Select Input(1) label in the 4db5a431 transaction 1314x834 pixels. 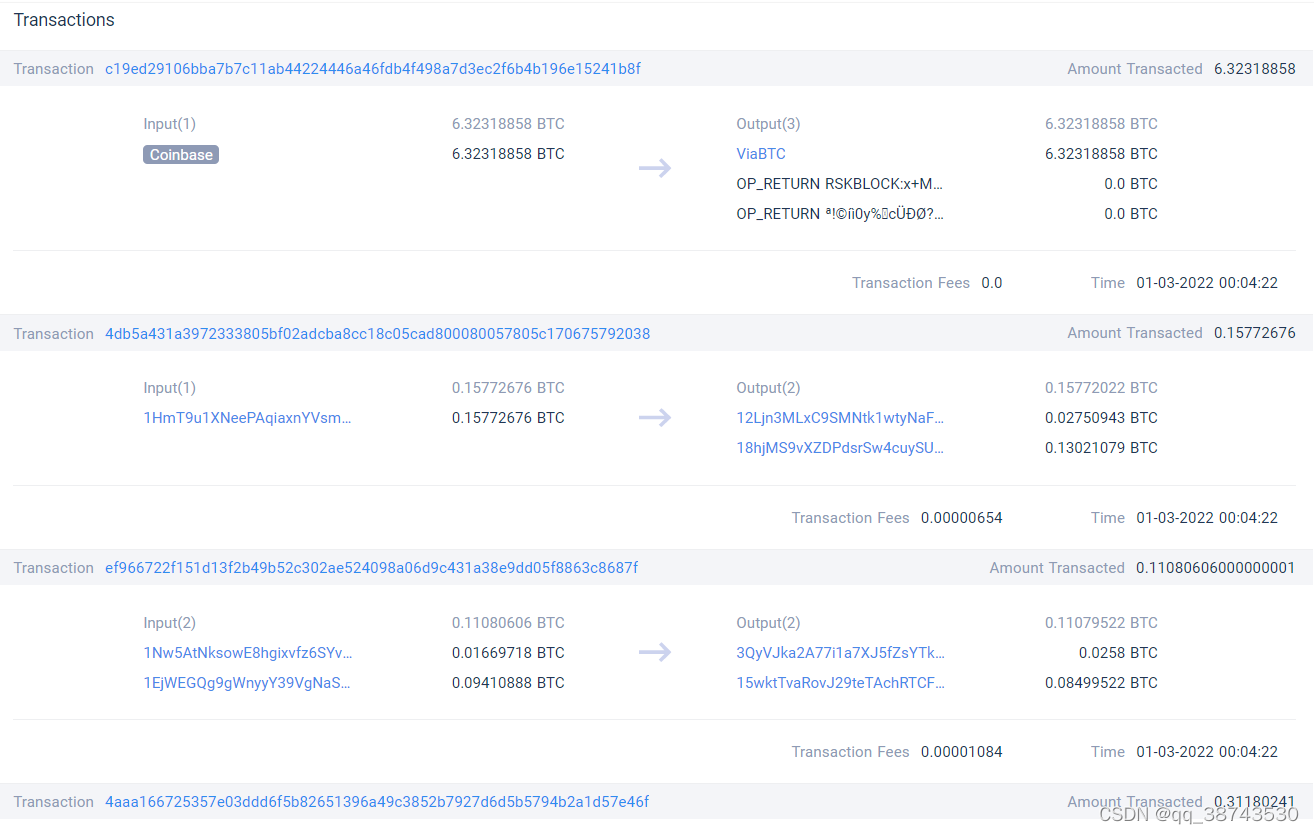coord(170,388)
